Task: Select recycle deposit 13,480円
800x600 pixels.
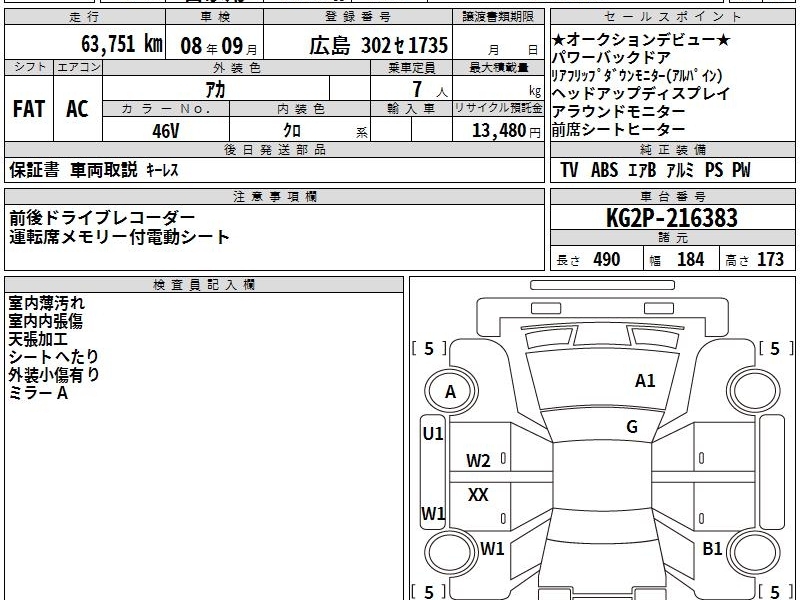Action: coord(506,131)
